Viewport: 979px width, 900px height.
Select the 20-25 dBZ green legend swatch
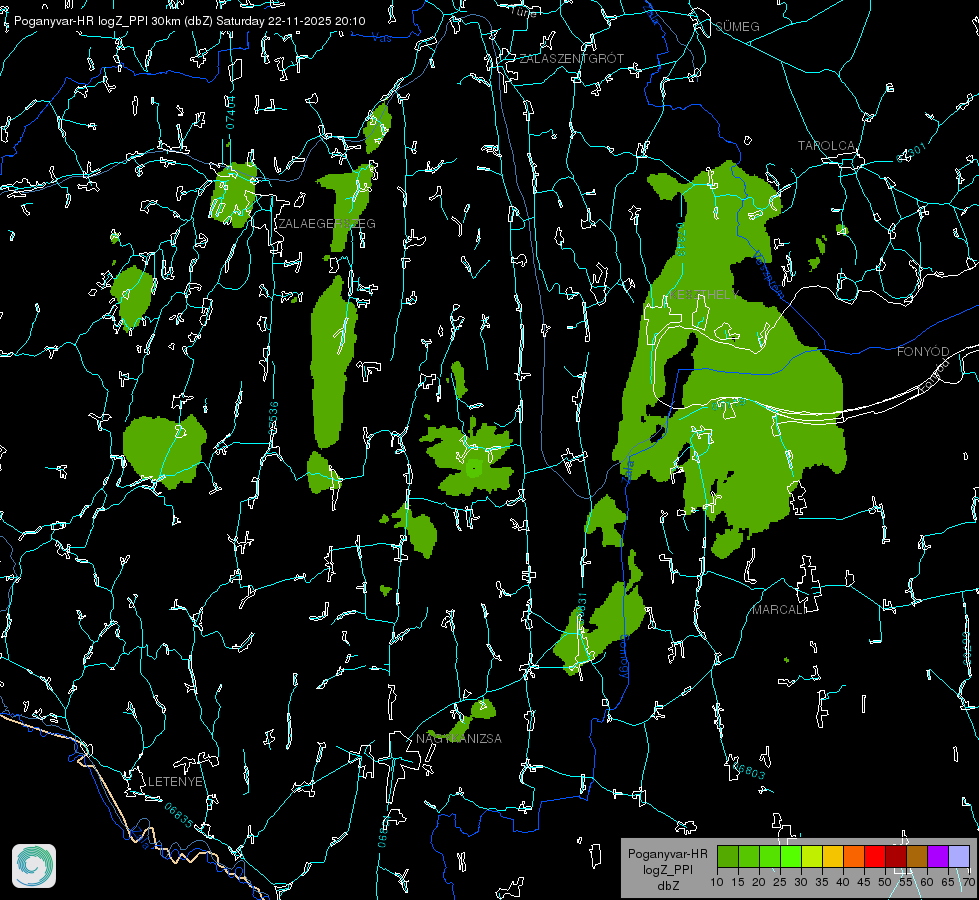click(770, 856)
